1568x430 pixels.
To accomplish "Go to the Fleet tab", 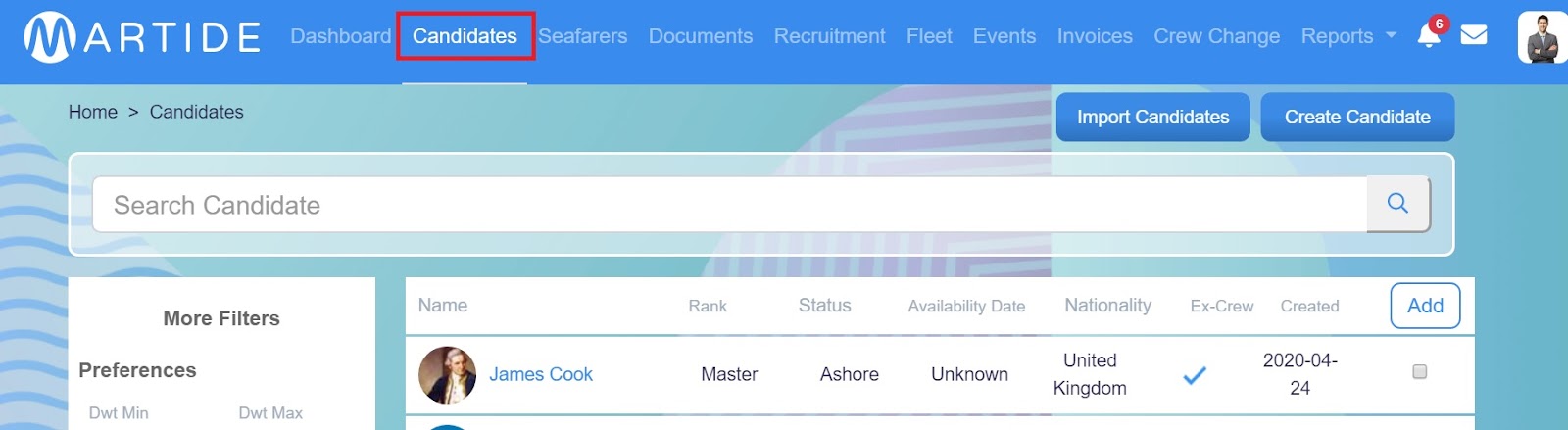I will coord(929,36).
